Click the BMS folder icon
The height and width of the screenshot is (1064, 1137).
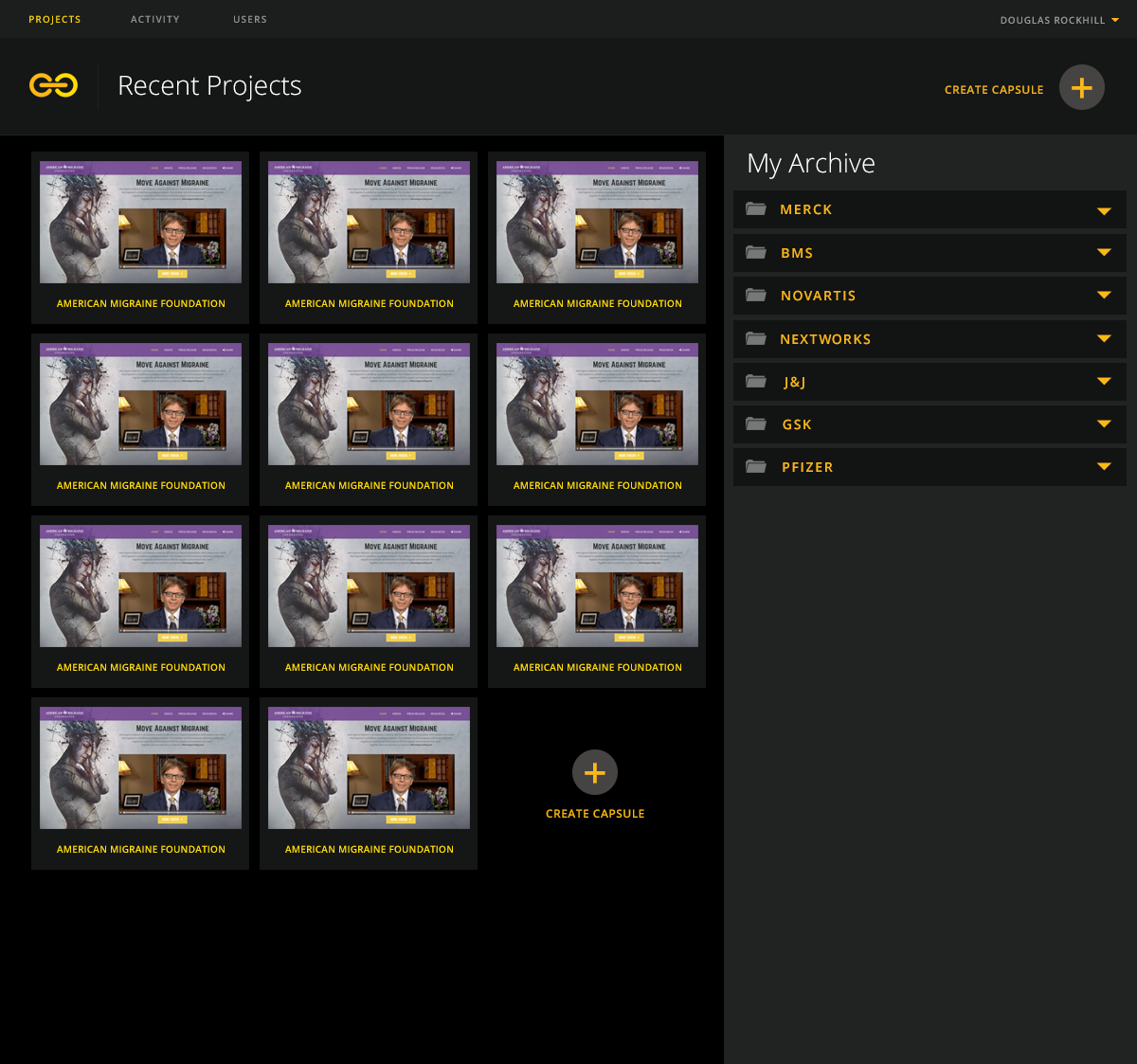756,252
